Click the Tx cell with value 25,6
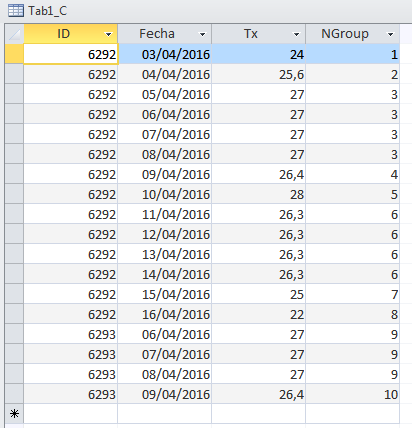412x428 pixels. pos(259,74)
